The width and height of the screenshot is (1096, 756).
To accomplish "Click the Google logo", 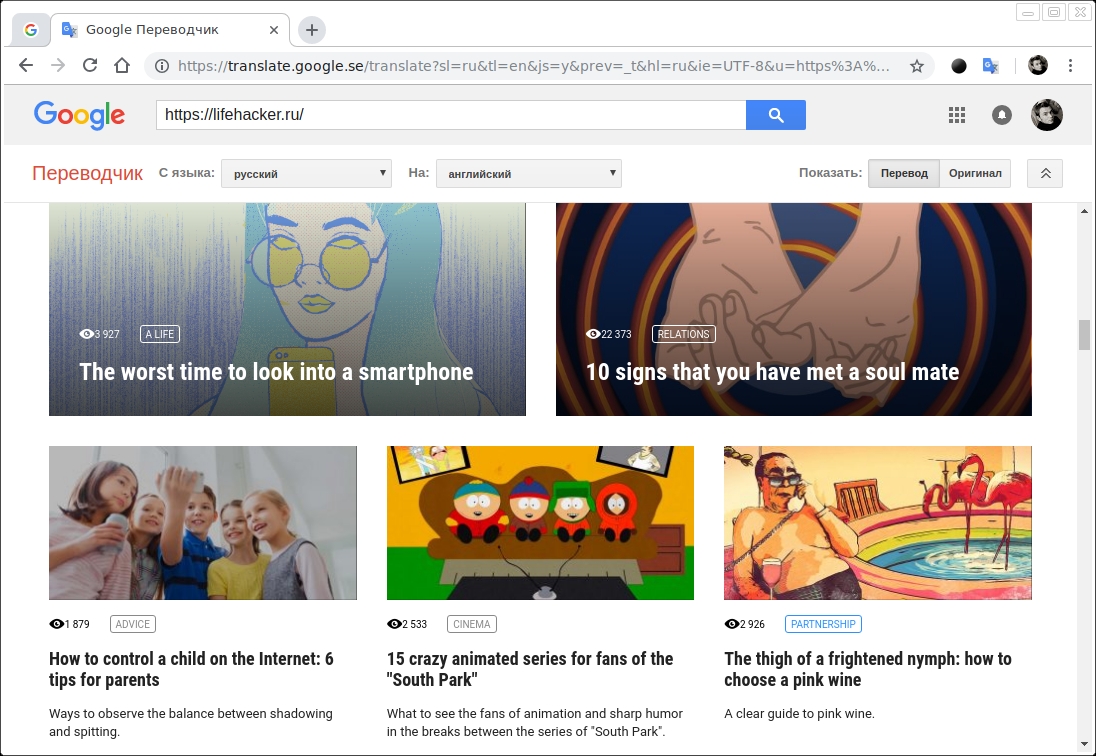I will pyautogui.click(x=79, y=115).
